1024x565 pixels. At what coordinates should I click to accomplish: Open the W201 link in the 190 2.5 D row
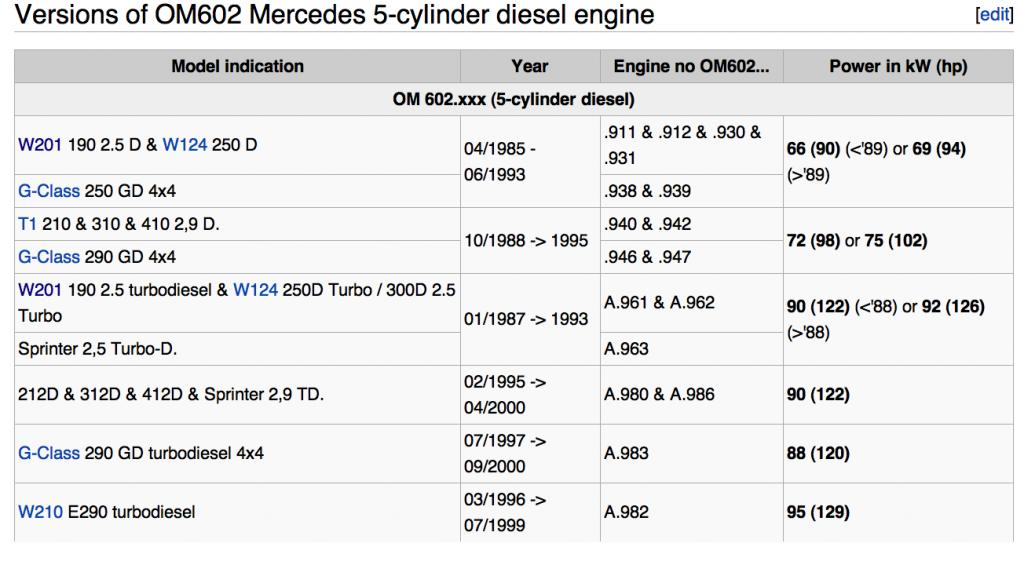[x=38, y=144]
